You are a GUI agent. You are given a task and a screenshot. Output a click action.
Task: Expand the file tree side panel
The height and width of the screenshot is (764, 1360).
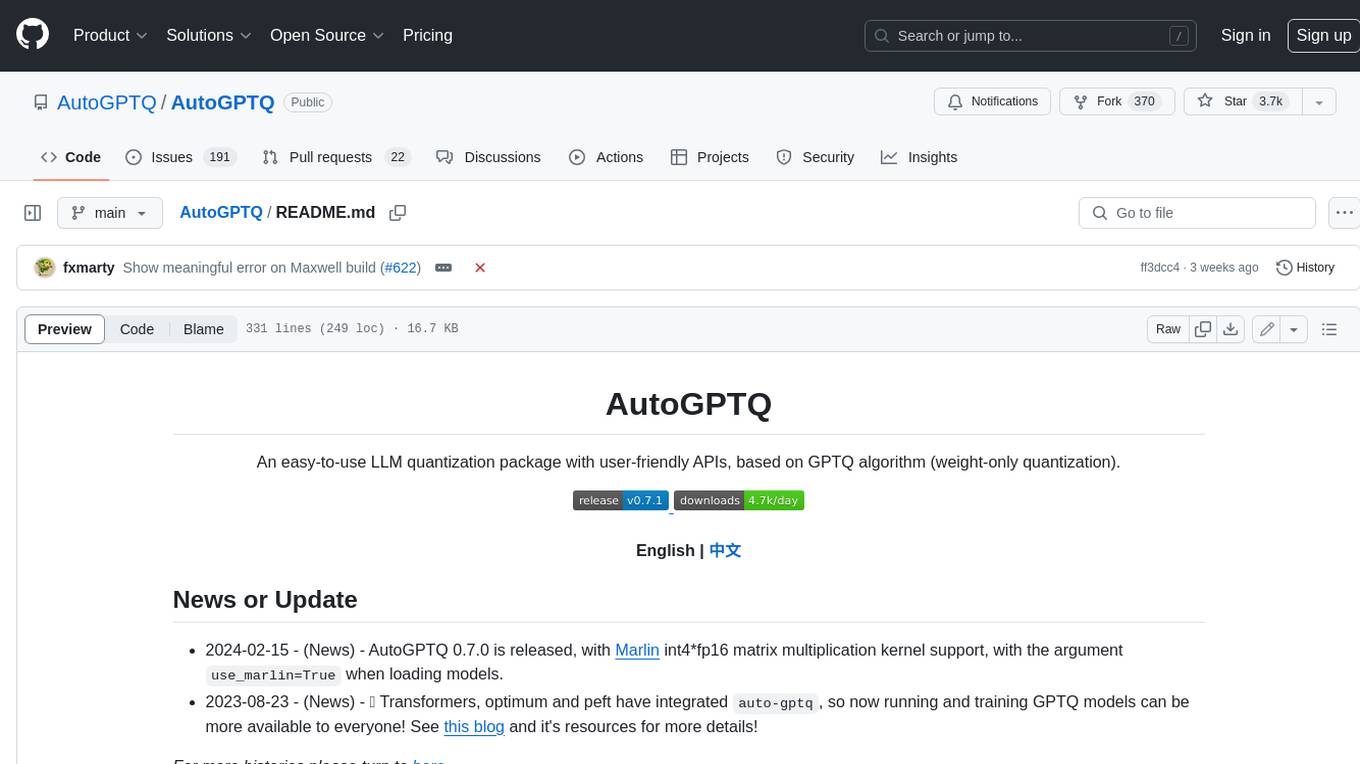pos(33,213)
